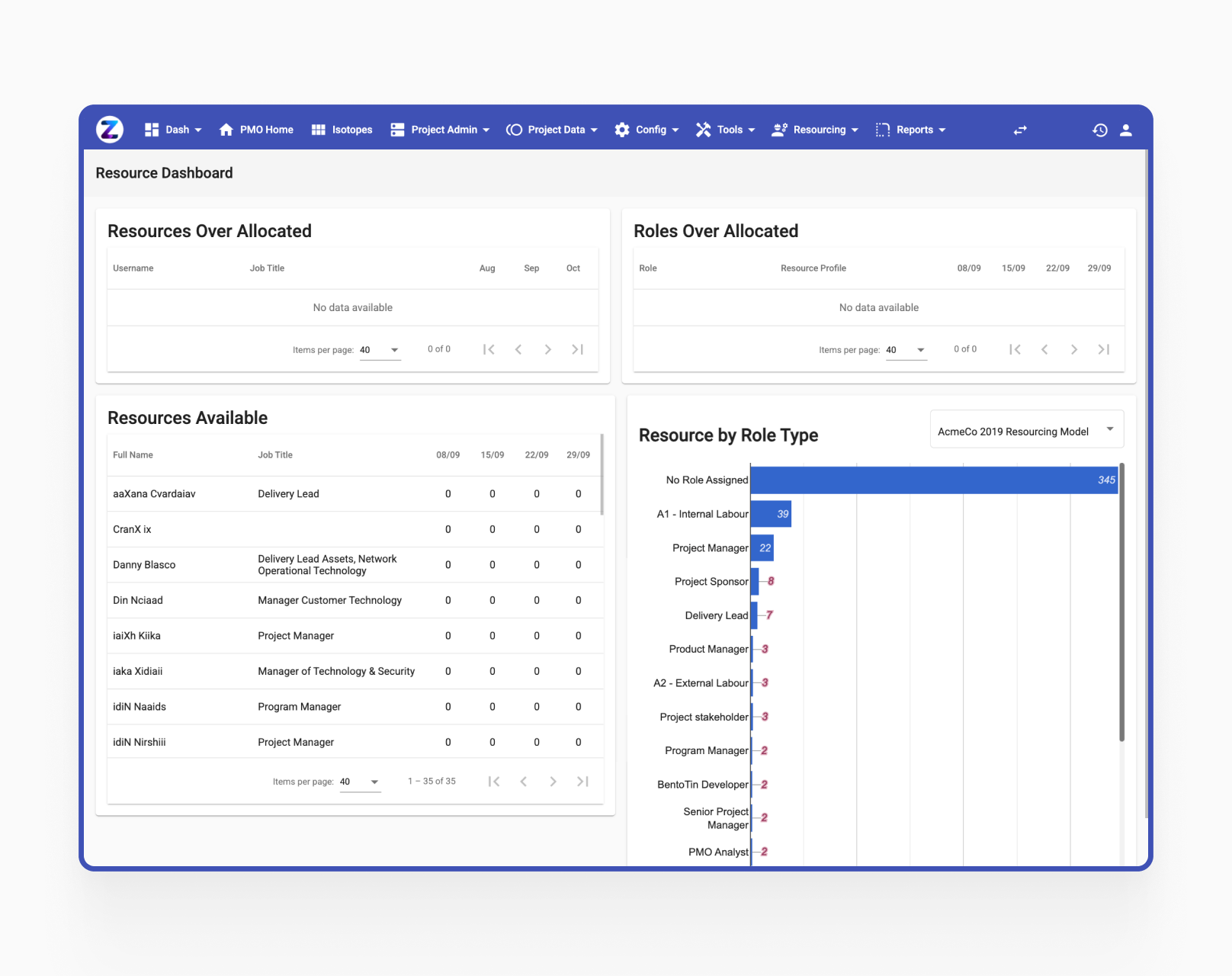Go to previous page in Roles Over Allocated
The width and height of the screenshot is (1232, 976).
tap(1044, 349)
